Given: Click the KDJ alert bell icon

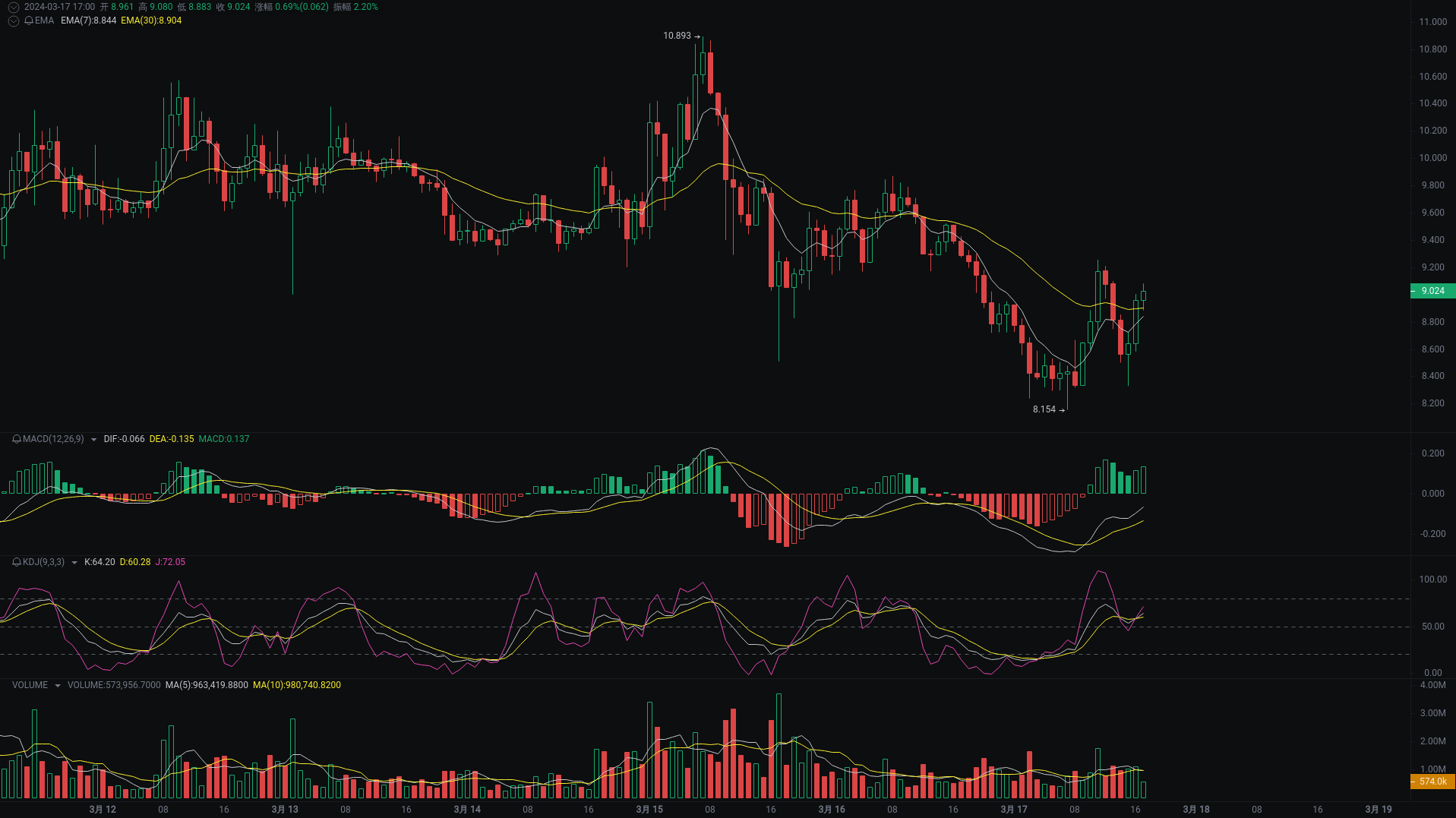Looking at the screenshot, I should [17, 563].
